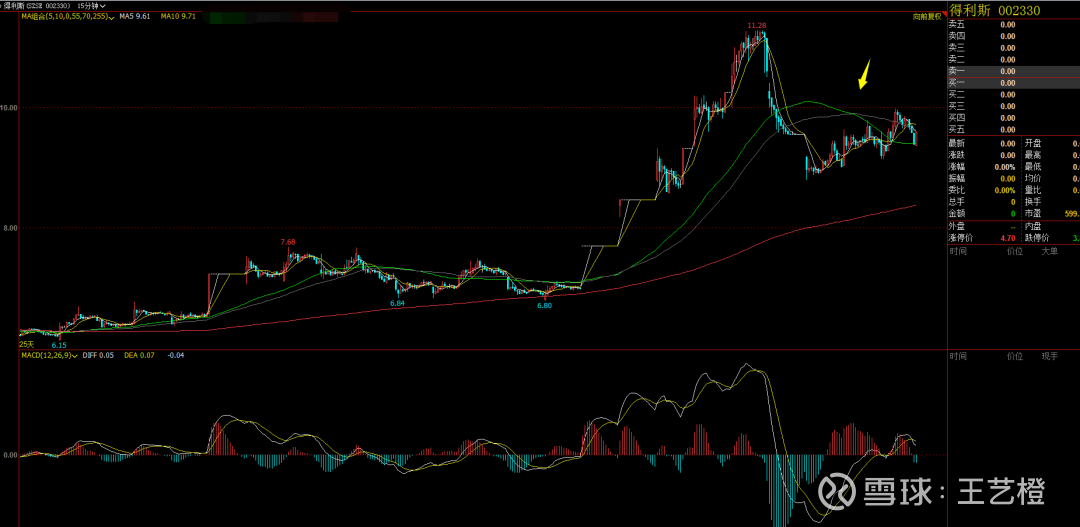Click the 8.00 price axis label

11,228
